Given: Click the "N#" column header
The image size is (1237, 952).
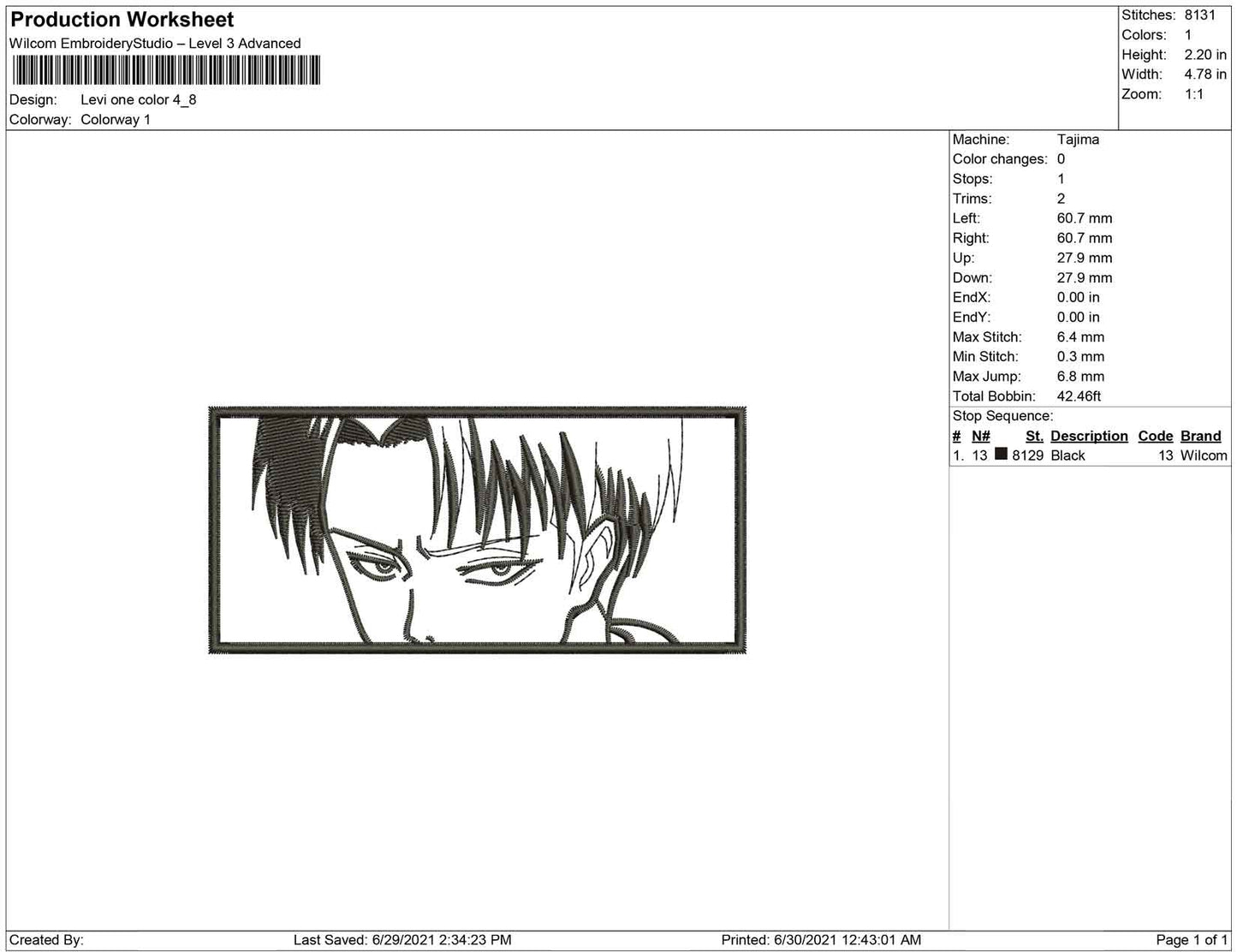Looking at the screenshot, I should (x=981, y=436).
